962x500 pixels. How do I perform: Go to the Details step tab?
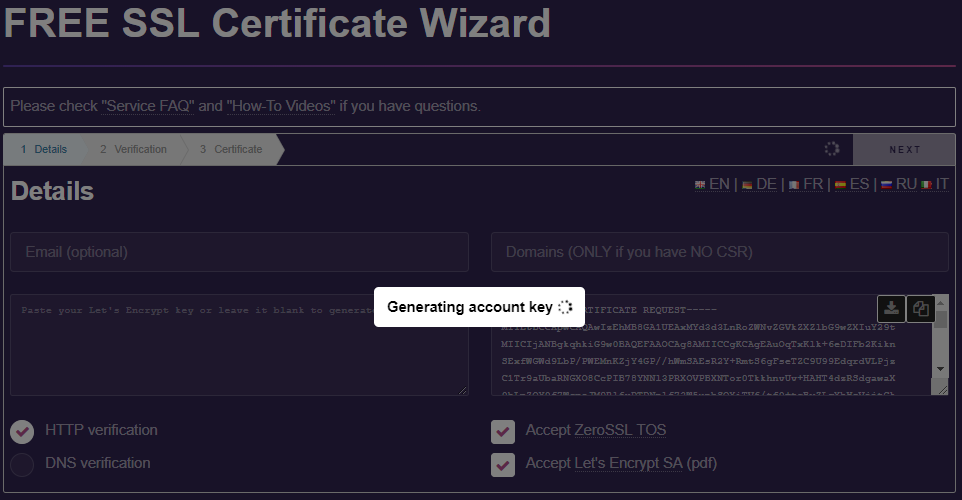tap(44, 149)
